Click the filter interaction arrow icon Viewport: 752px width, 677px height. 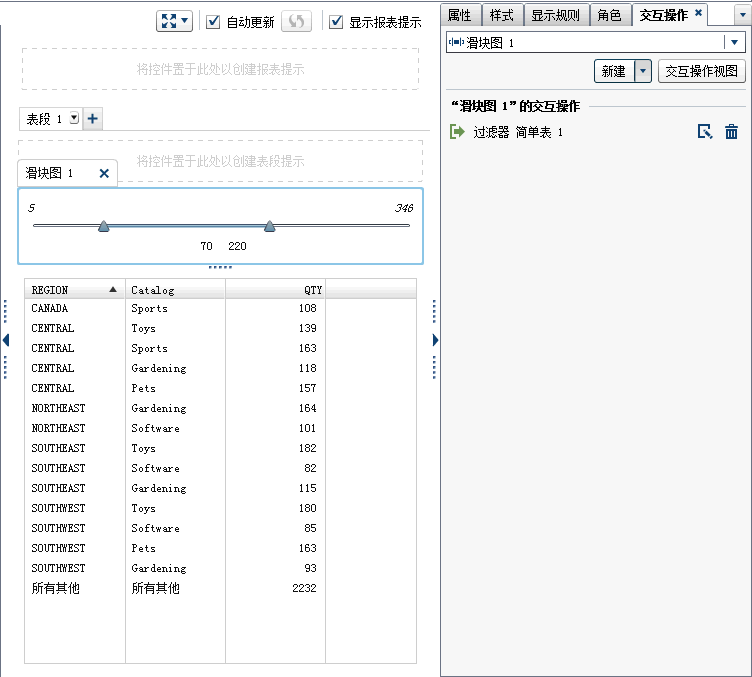(457, 131)
